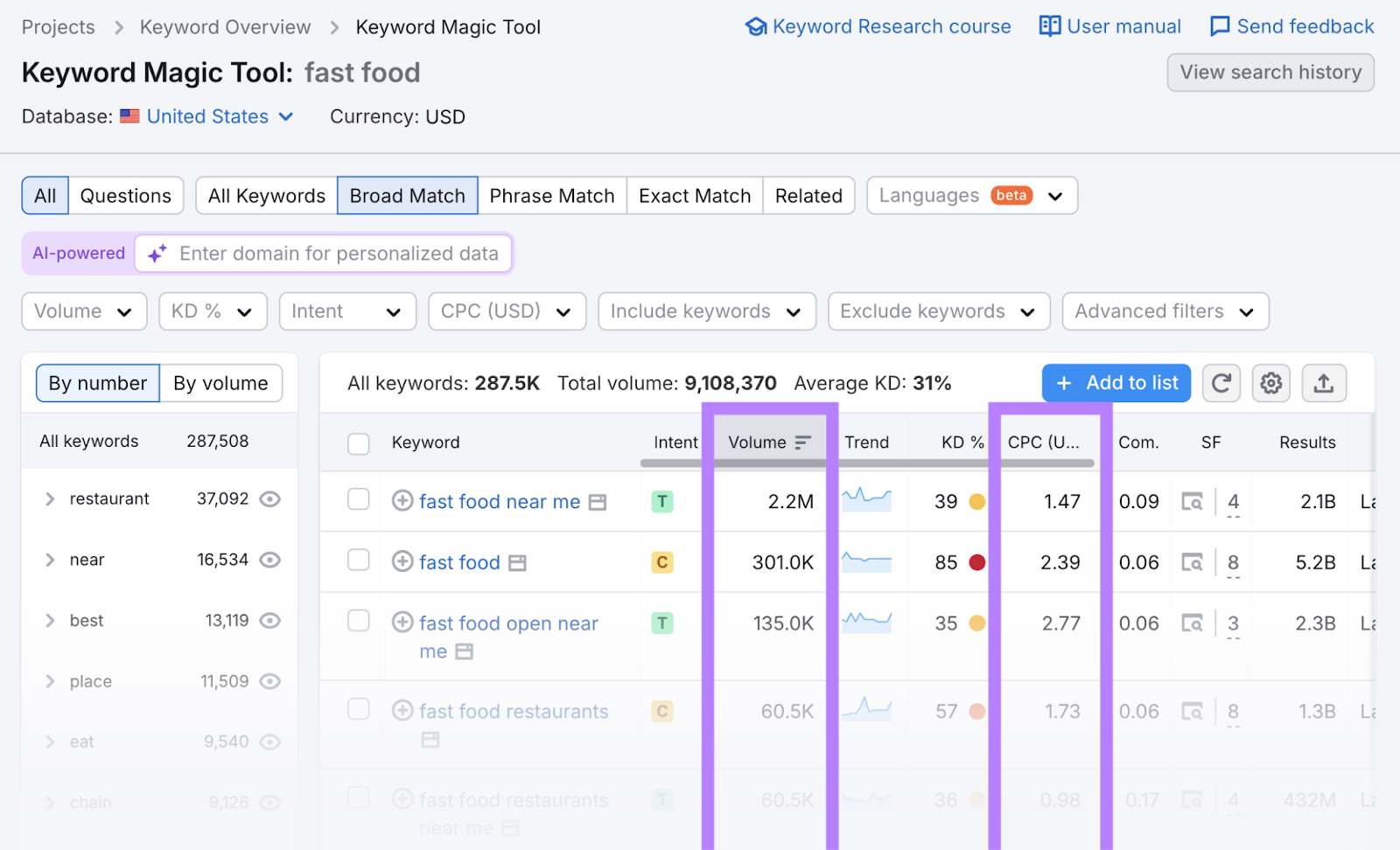This screenshot has height=850, width=1400.
Task: Focus the personalized data domain input
Action: pyautogui.click(x=339, y=254)
